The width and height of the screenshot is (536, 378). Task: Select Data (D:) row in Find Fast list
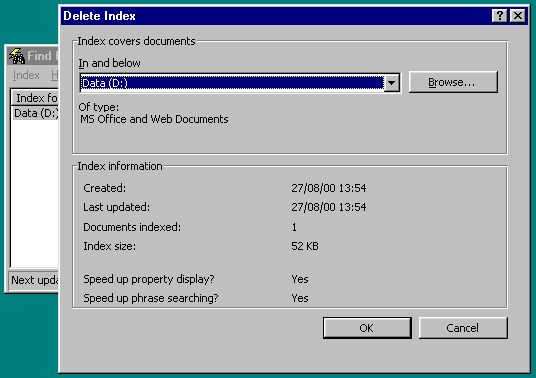[x=36, y=113]
